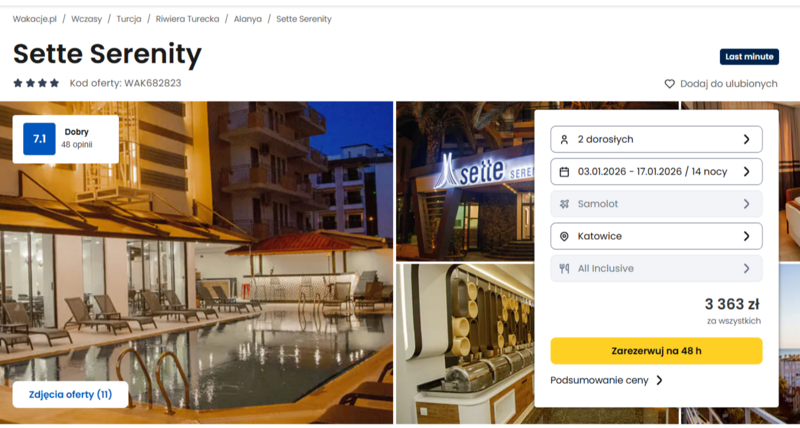
Task: Click the 7.1 rating score badge
Action: pos(39,139)
